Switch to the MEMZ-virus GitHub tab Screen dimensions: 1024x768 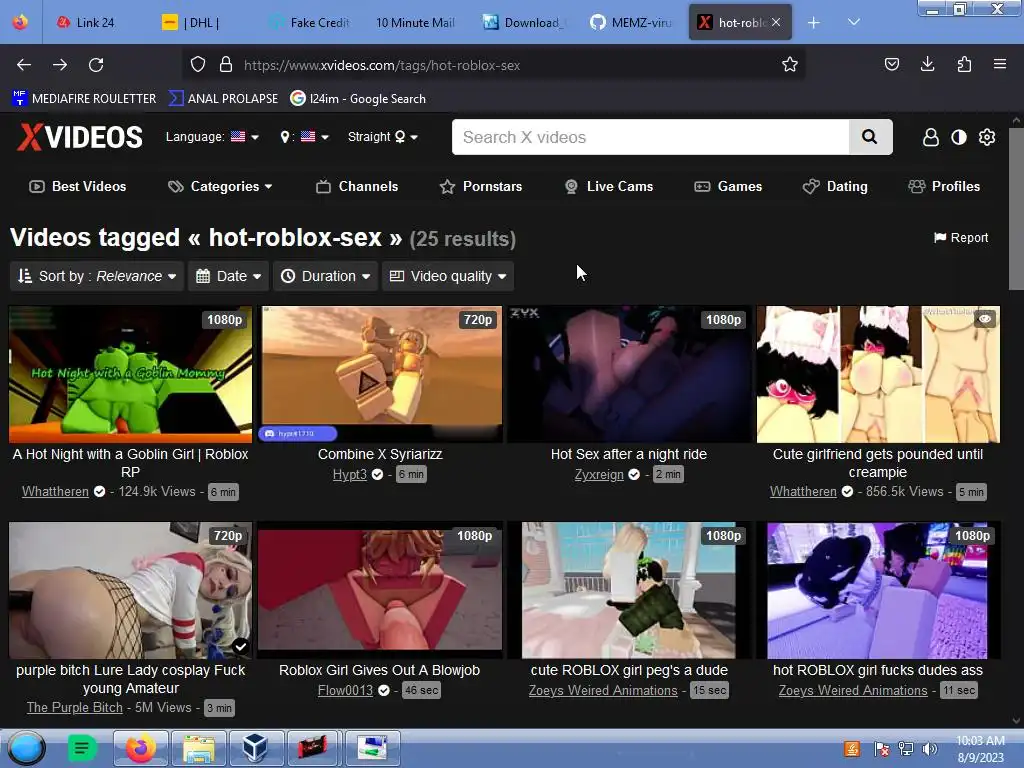coord(631,23)
